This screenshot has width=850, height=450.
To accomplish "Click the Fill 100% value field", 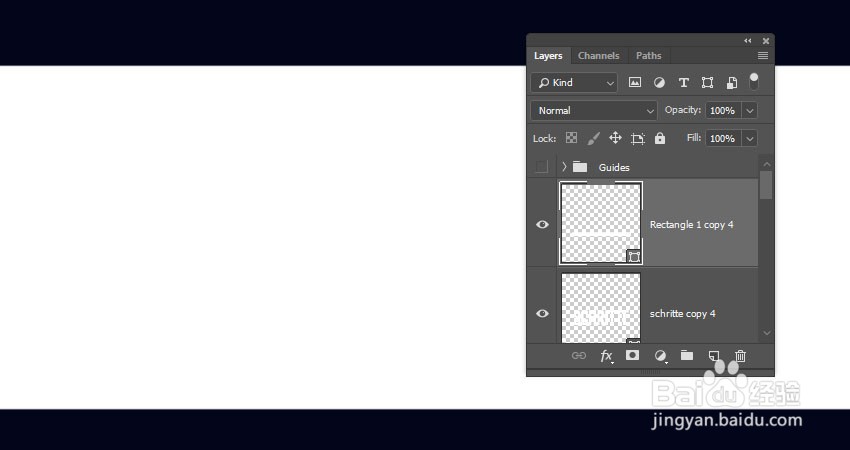I will [723, 138].
